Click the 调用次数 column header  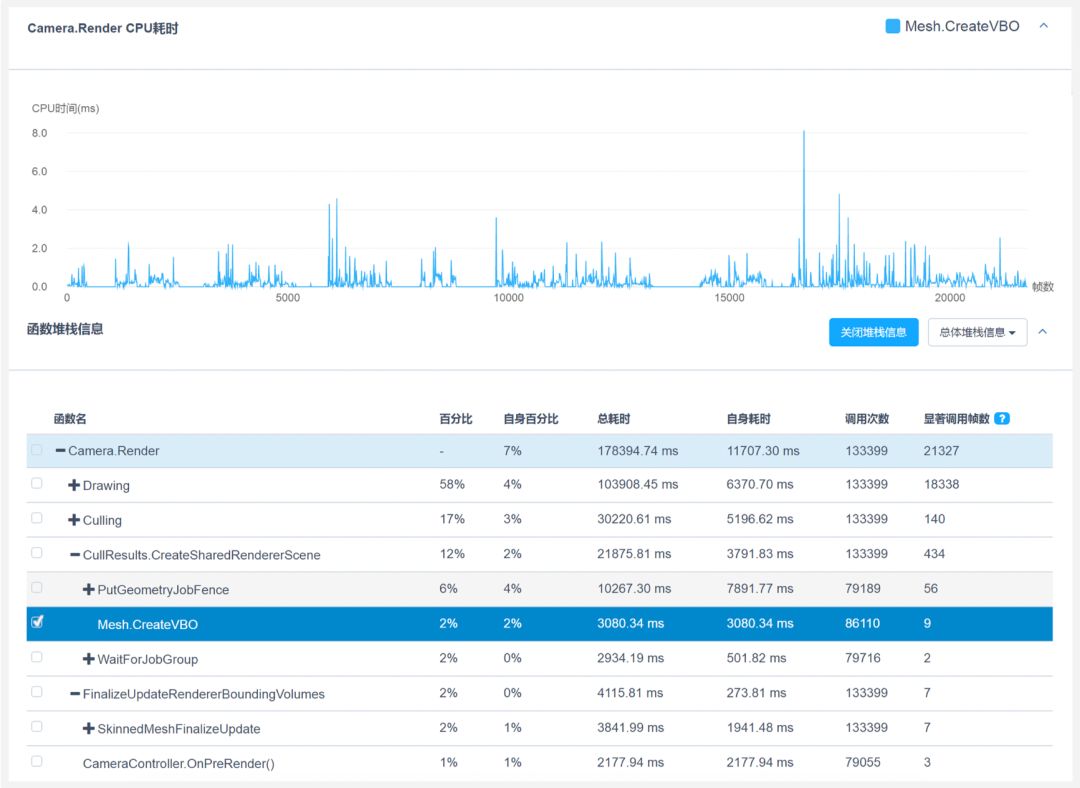coord(867,419)
